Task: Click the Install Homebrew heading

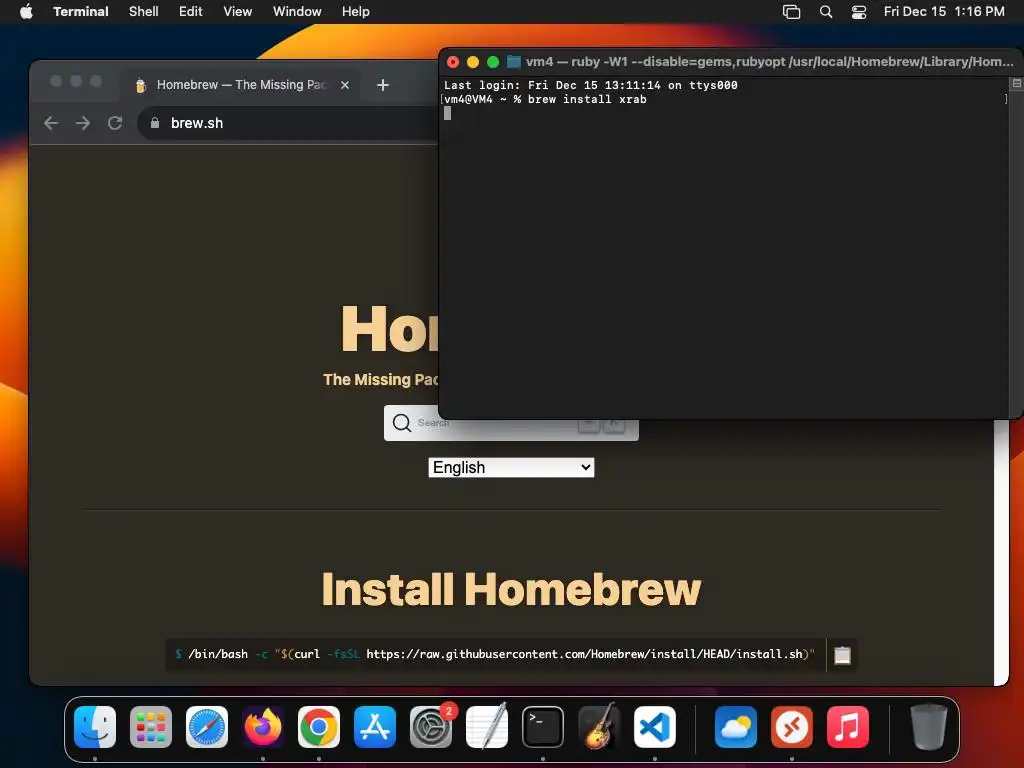Action: pyautogui.click(x=511, y=589)
